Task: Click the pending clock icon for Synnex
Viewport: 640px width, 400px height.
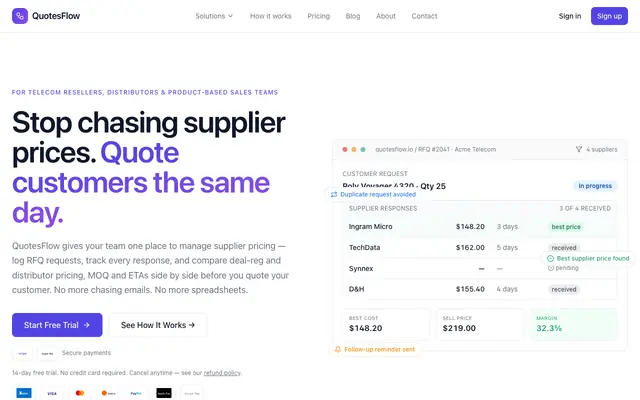Action: click(551, 268)
